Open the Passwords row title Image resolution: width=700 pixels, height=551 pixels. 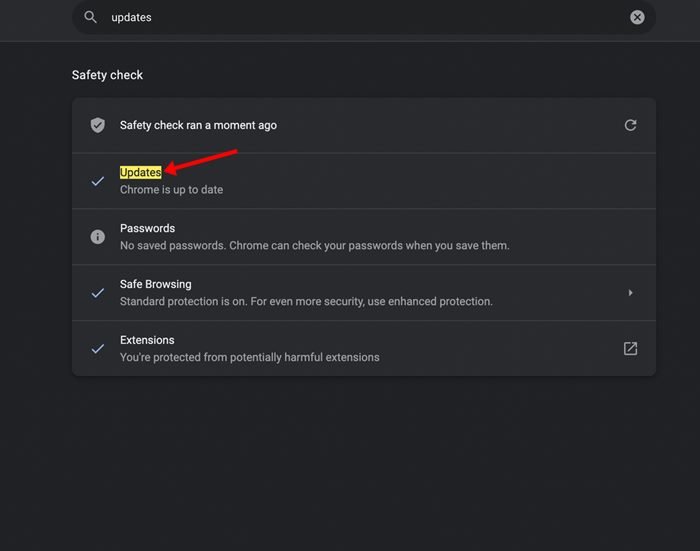click(147, 229)
